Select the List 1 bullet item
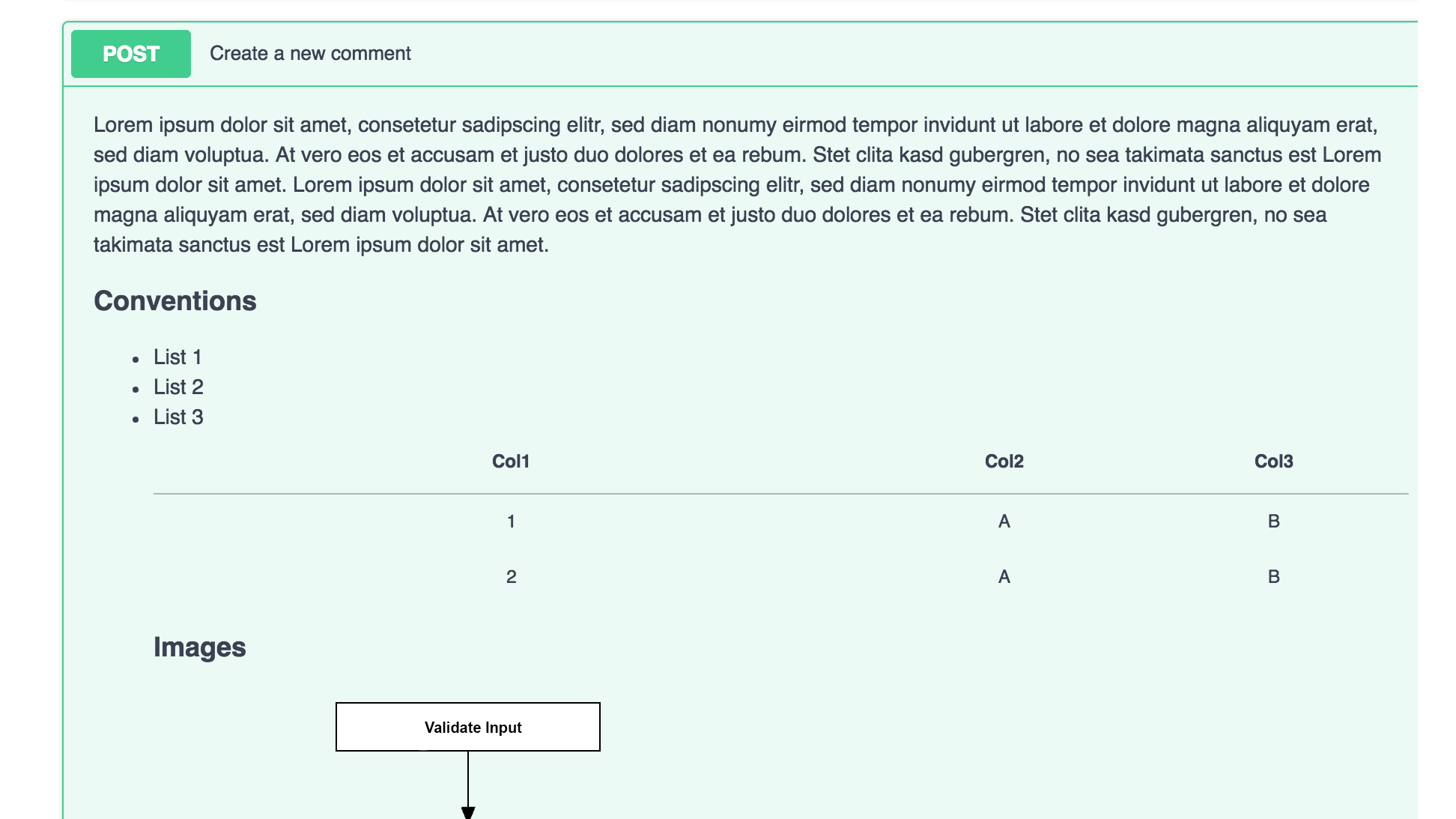 pos(178,357)
